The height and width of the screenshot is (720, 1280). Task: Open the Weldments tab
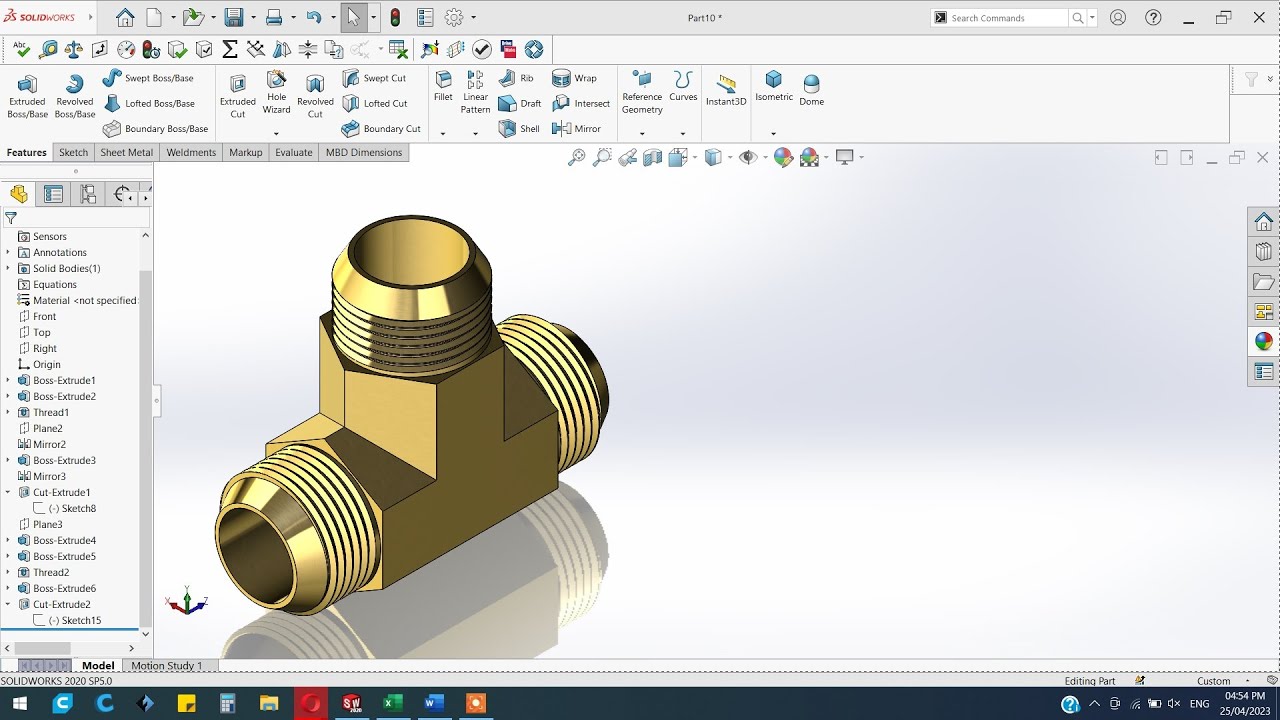[191, 152]
